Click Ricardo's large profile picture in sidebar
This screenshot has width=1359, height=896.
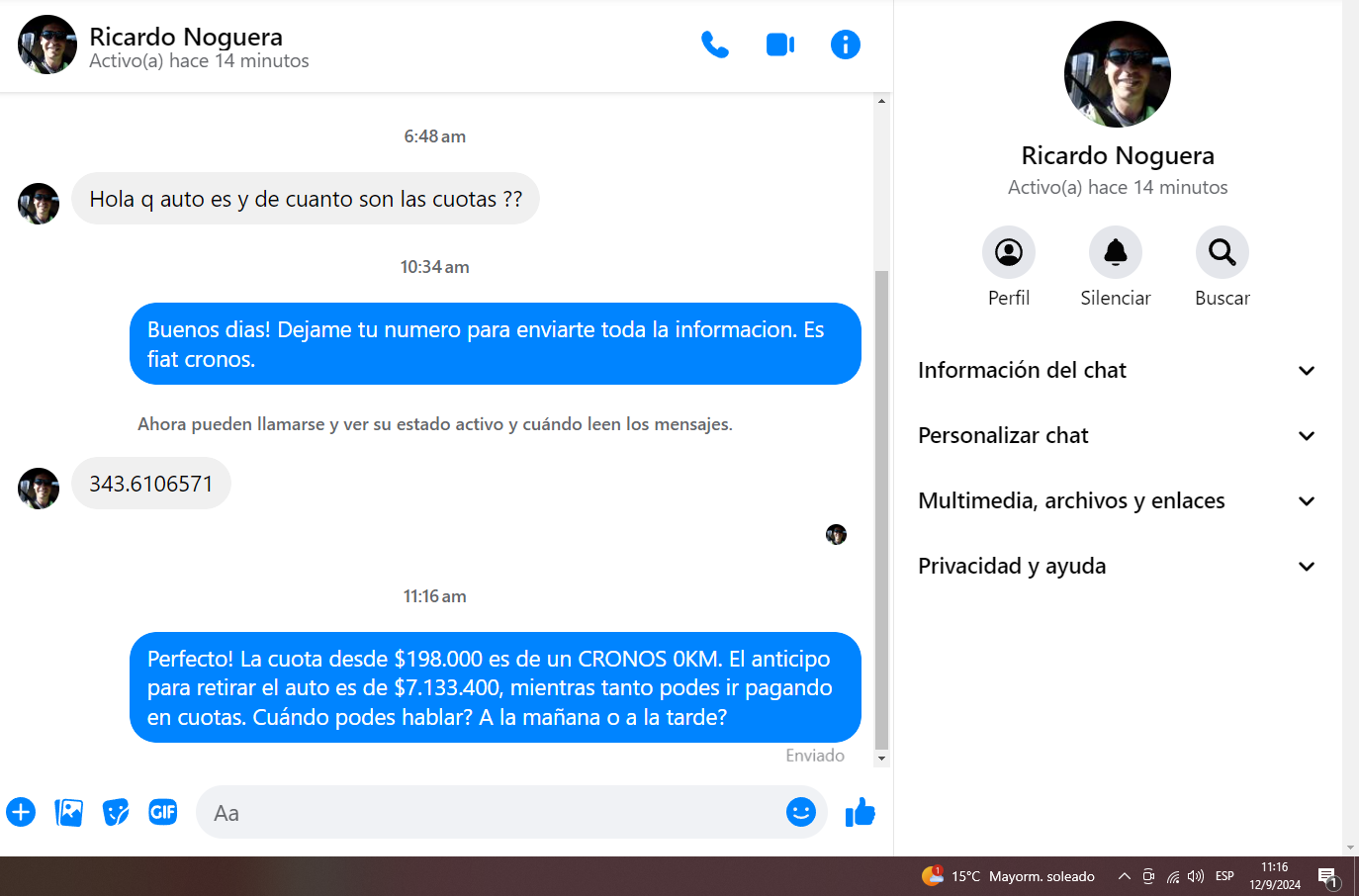pos(1117,74)
